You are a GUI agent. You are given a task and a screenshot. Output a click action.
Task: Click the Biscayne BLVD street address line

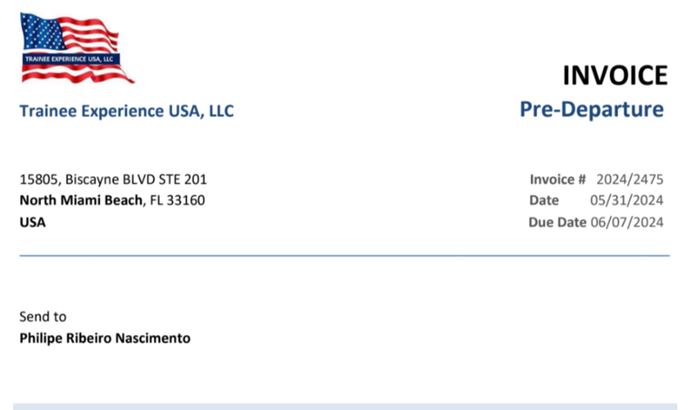click(114, 180)
